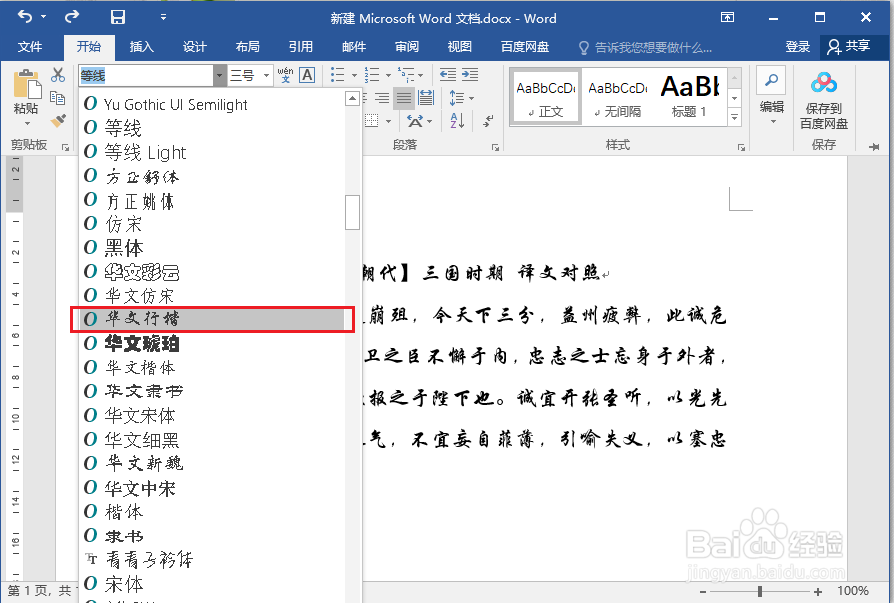Screen dimensions: 894x603
Task: Click the Increase Indent icon
Action: click(469, 73)
